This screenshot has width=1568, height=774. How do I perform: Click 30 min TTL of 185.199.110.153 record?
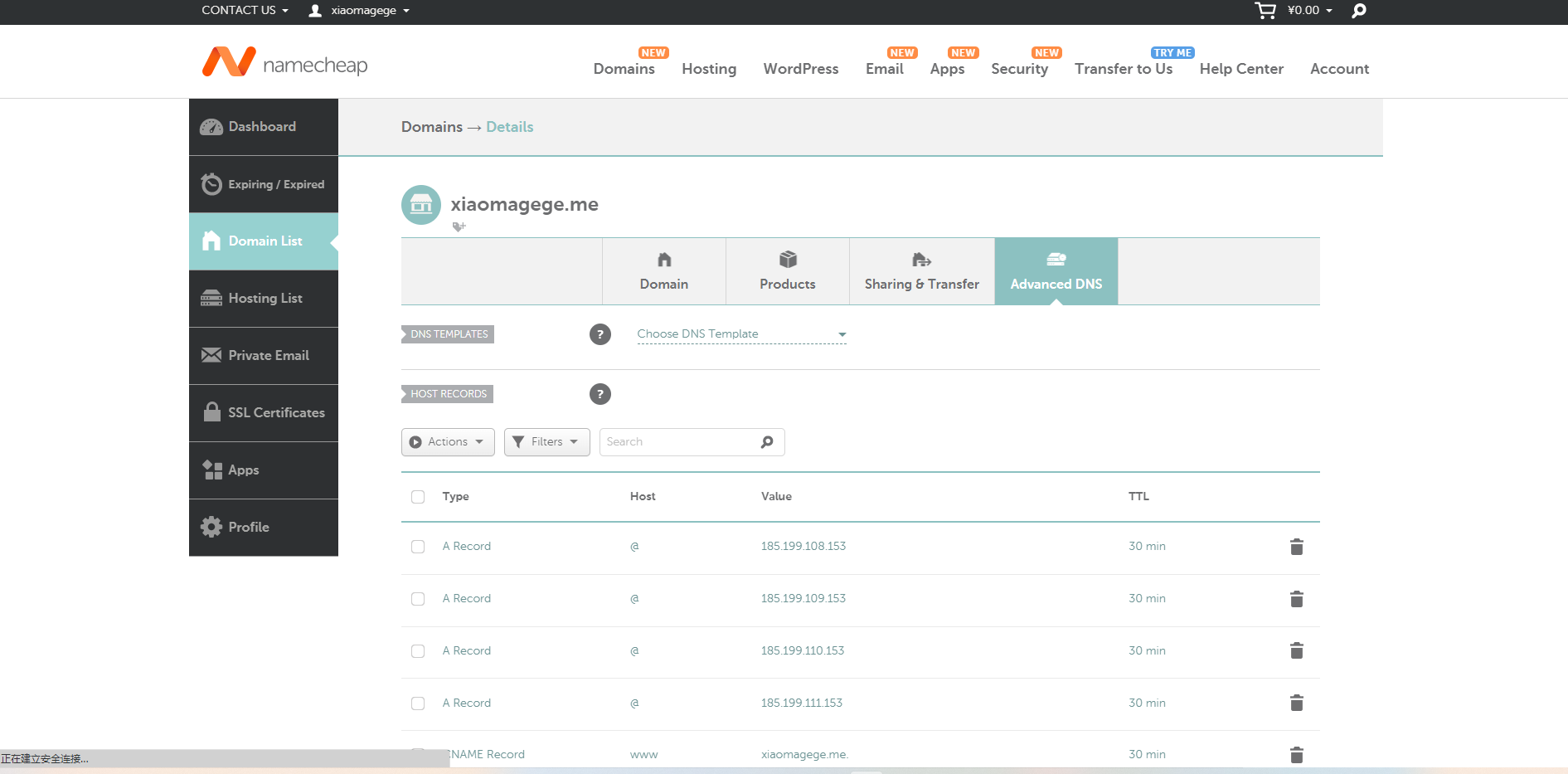coord(1147,650)
